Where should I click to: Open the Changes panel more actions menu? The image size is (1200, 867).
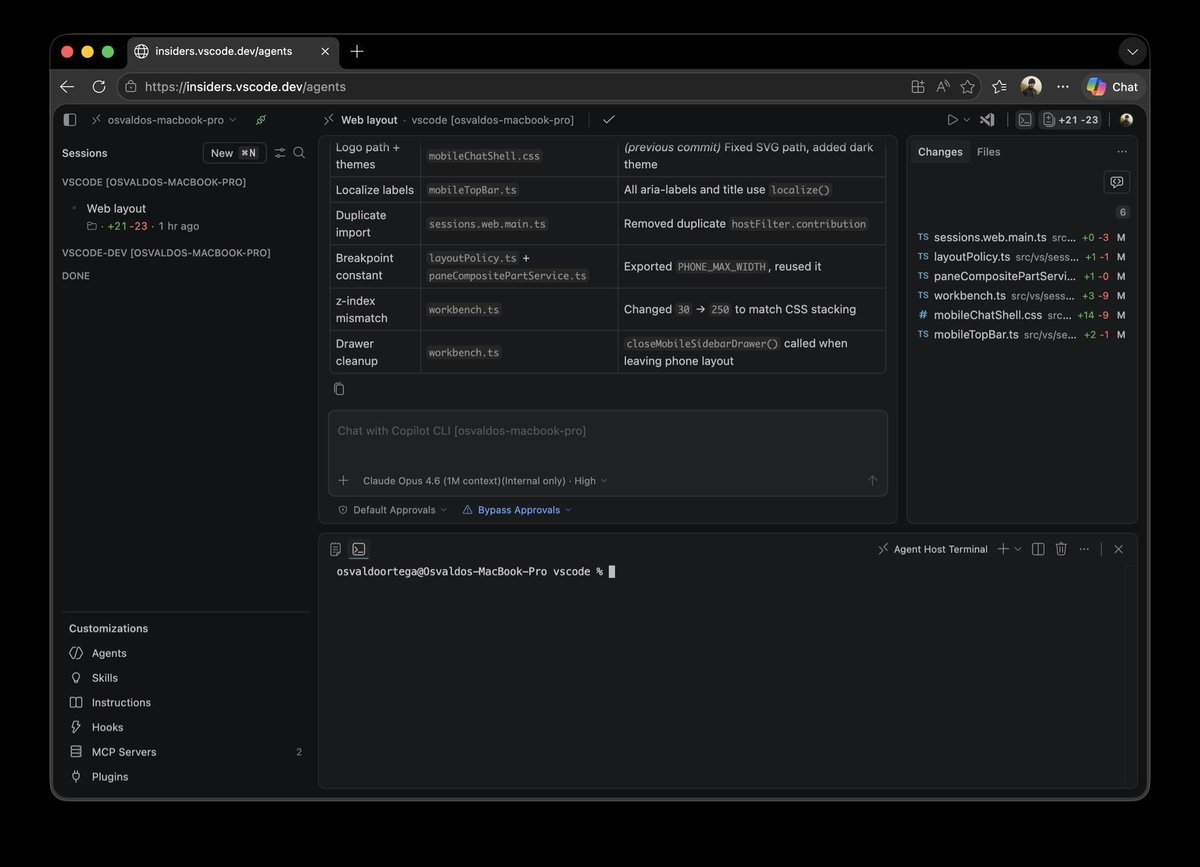(x=1122, y=152)
